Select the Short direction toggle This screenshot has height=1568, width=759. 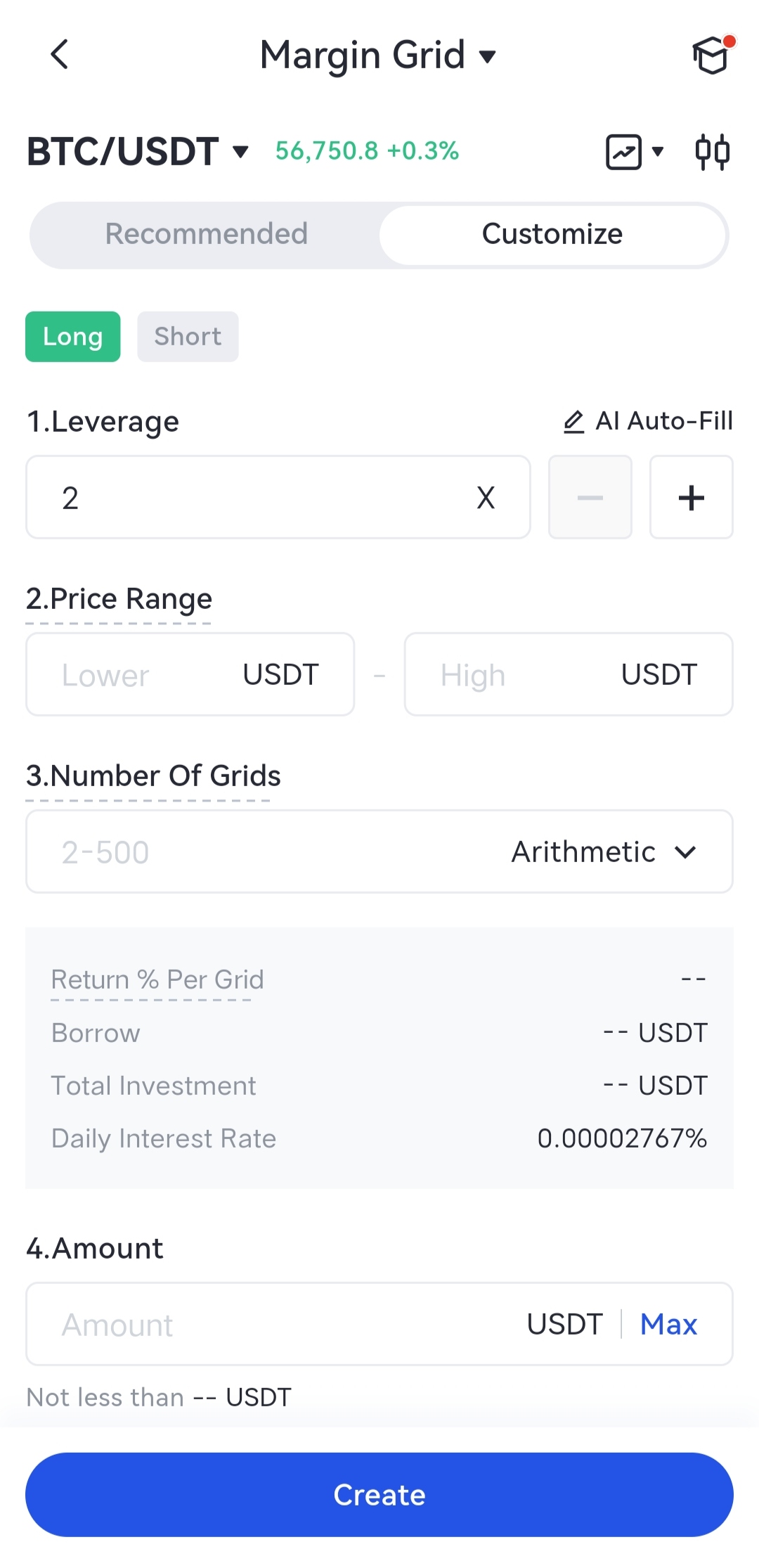tap(188, 337)
